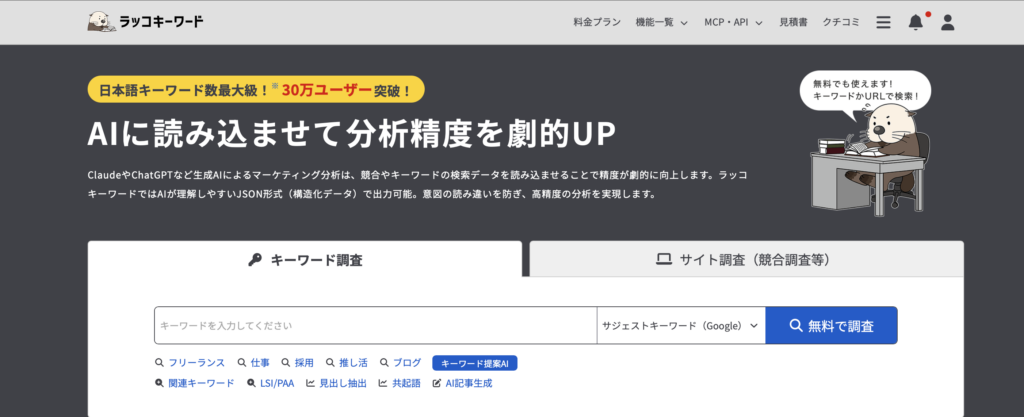Click the magnifier icon beside 推し活
The height and width of the screenshot is (417, 1024).
coord(330,363)
